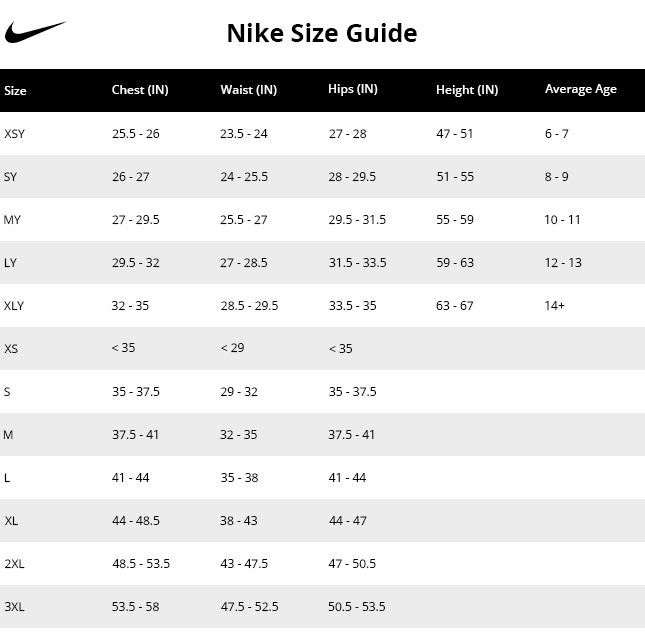The width and height of the screenshot is (645, 632).
Task: Select the Size column header
Action: coord(15,91)
